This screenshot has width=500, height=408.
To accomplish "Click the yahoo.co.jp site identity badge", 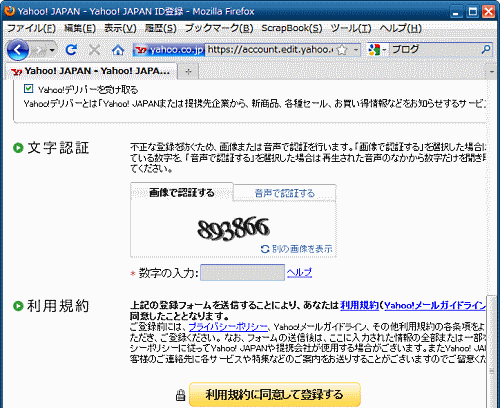I will 169,50.
